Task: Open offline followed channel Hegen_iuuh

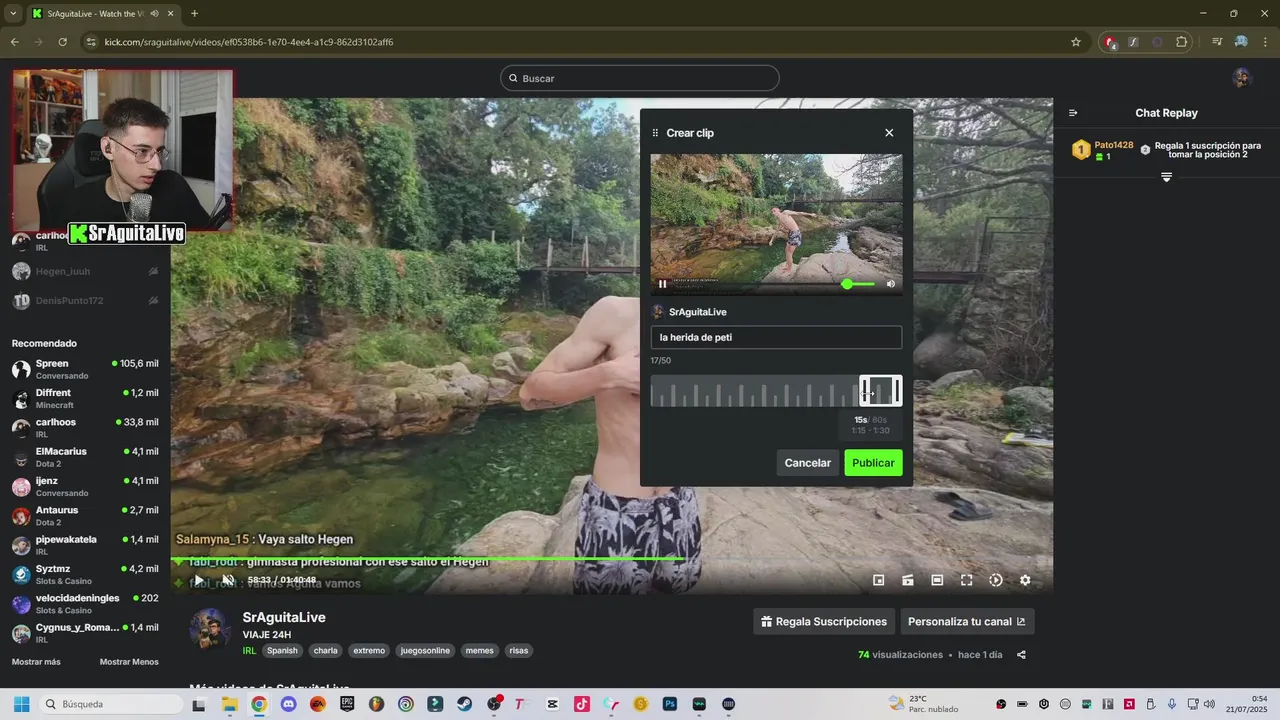Action: click(85, 271)
